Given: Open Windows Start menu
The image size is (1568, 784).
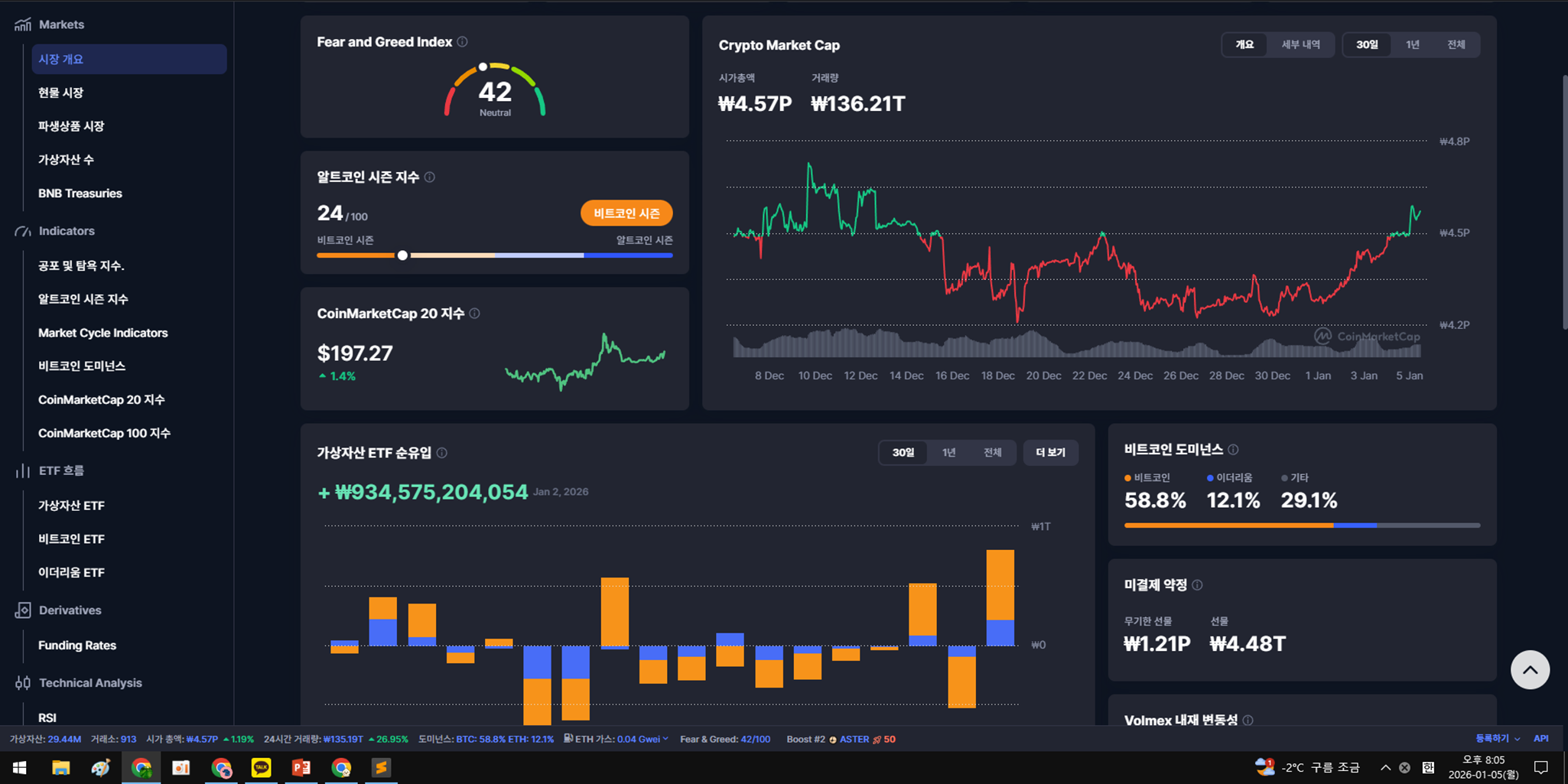Looking at the screenshot, I should (19, 767).
